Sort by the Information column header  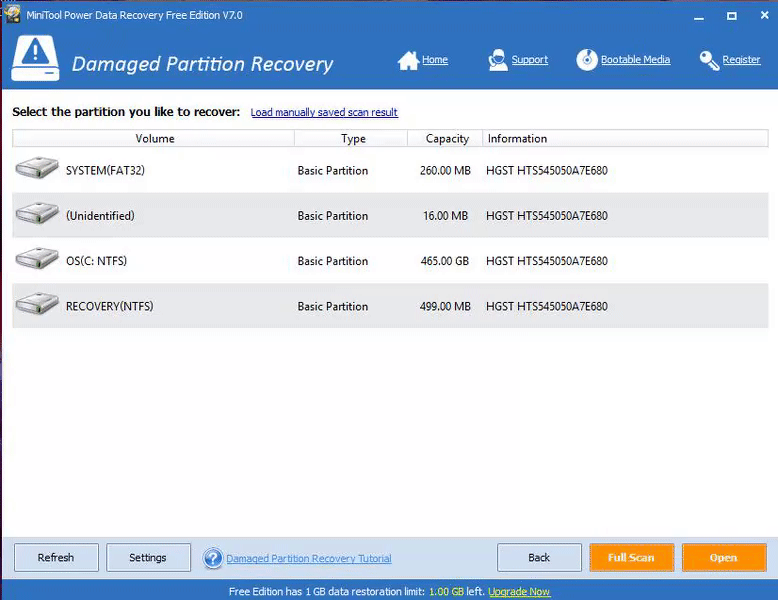point(625,138)
